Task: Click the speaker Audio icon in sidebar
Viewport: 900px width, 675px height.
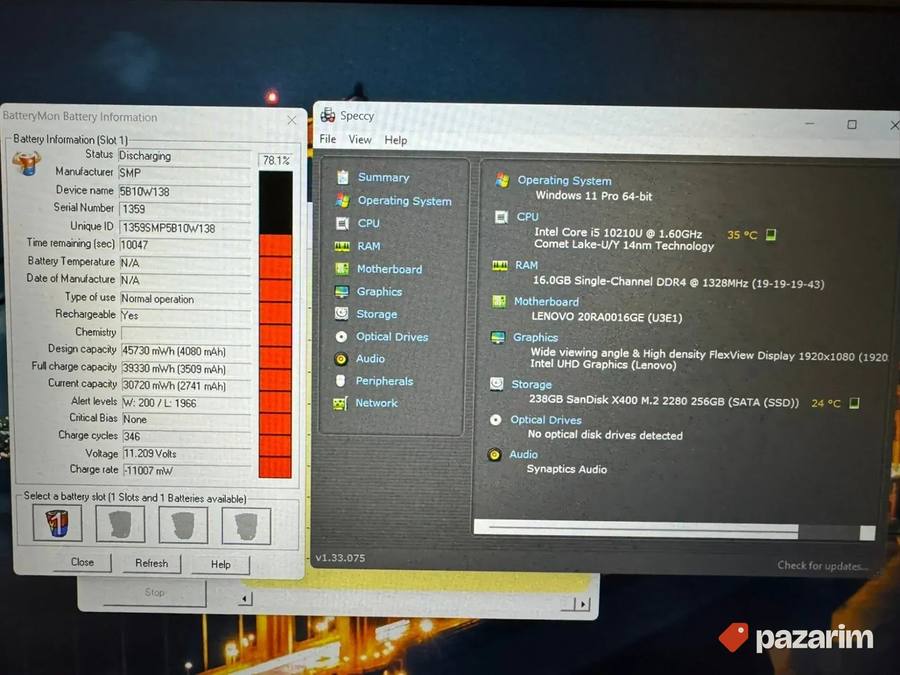Action: [x=341, y=359]
